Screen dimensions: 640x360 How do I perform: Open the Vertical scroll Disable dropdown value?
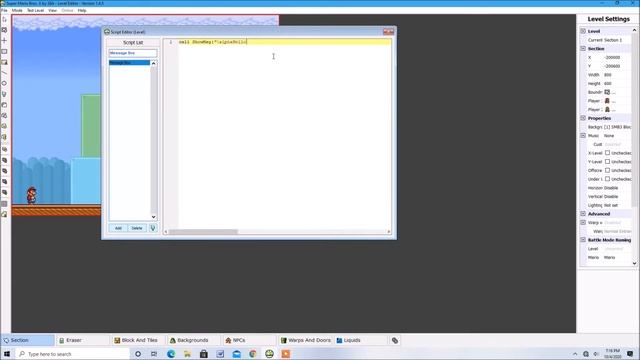[x=611, y=196]
